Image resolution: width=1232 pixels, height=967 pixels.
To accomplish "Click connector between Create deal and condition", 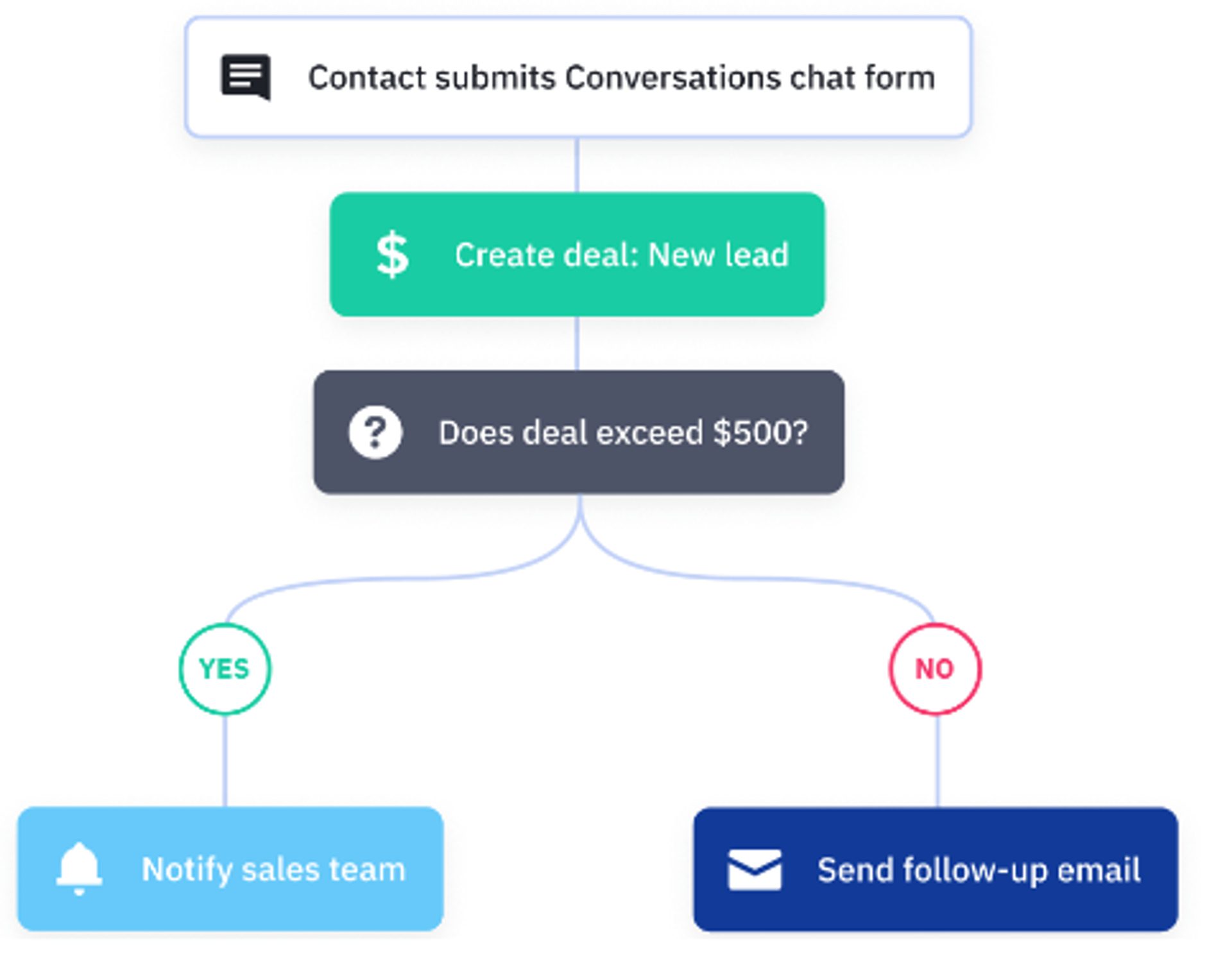I will point(577,343).
